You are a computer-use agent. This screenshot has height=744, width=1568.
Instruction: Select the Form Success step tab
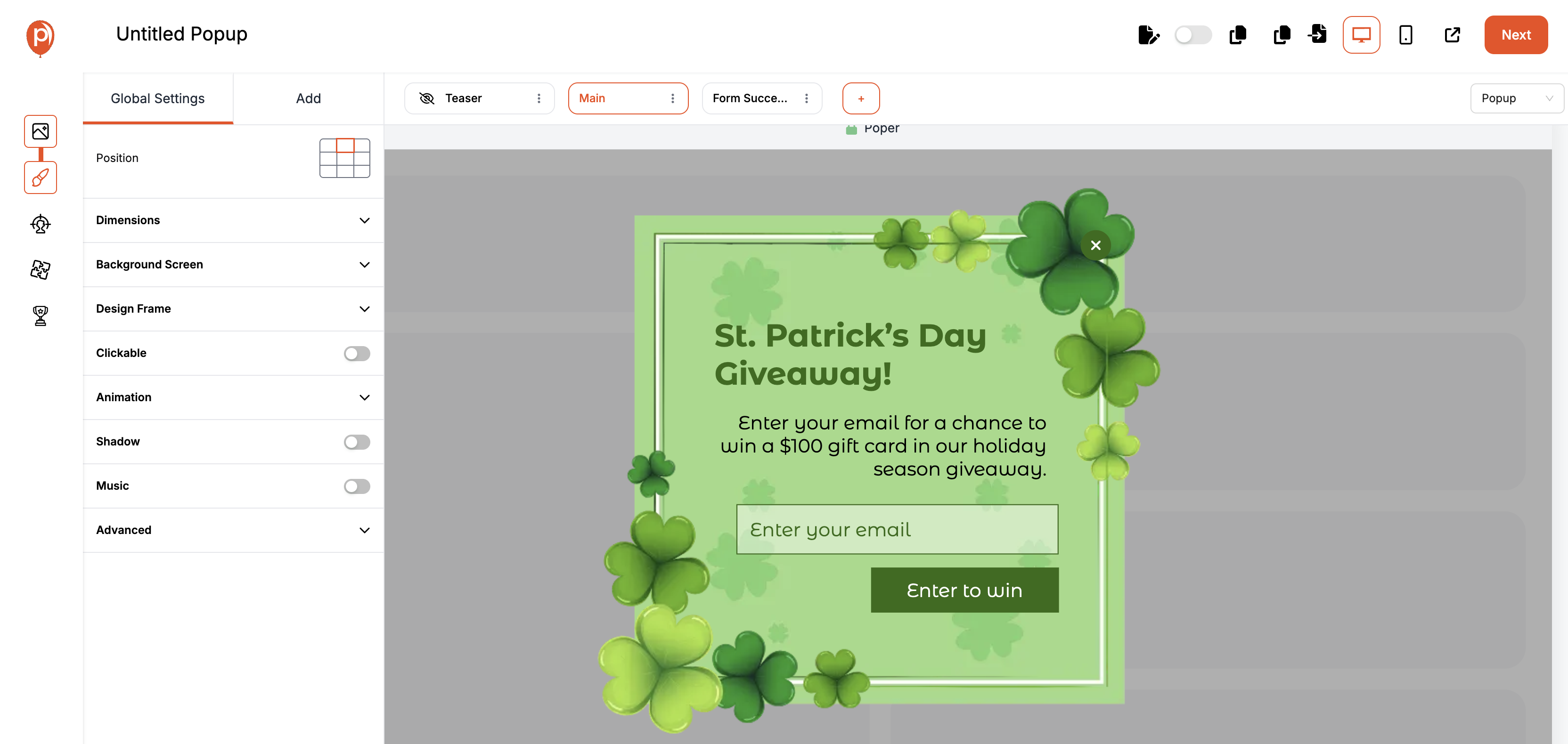(750, 98)
